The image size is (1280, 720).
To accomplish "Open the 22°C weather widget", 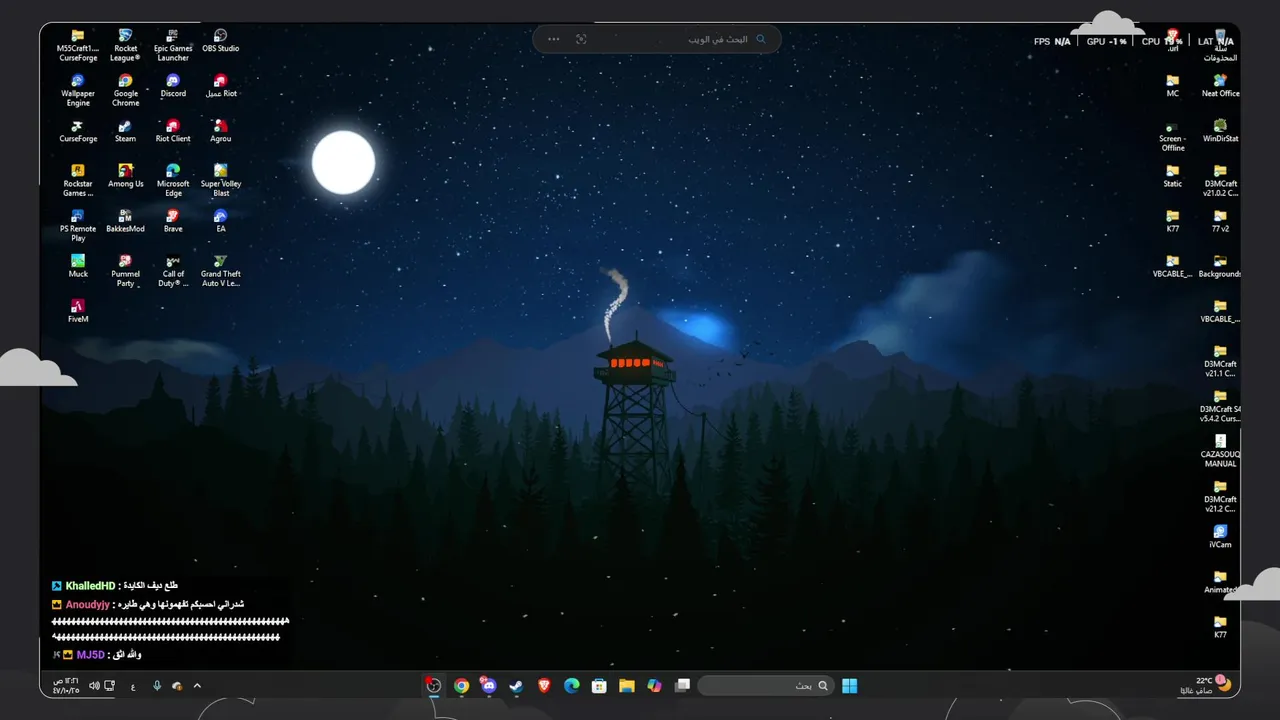I will [1205, 686].
